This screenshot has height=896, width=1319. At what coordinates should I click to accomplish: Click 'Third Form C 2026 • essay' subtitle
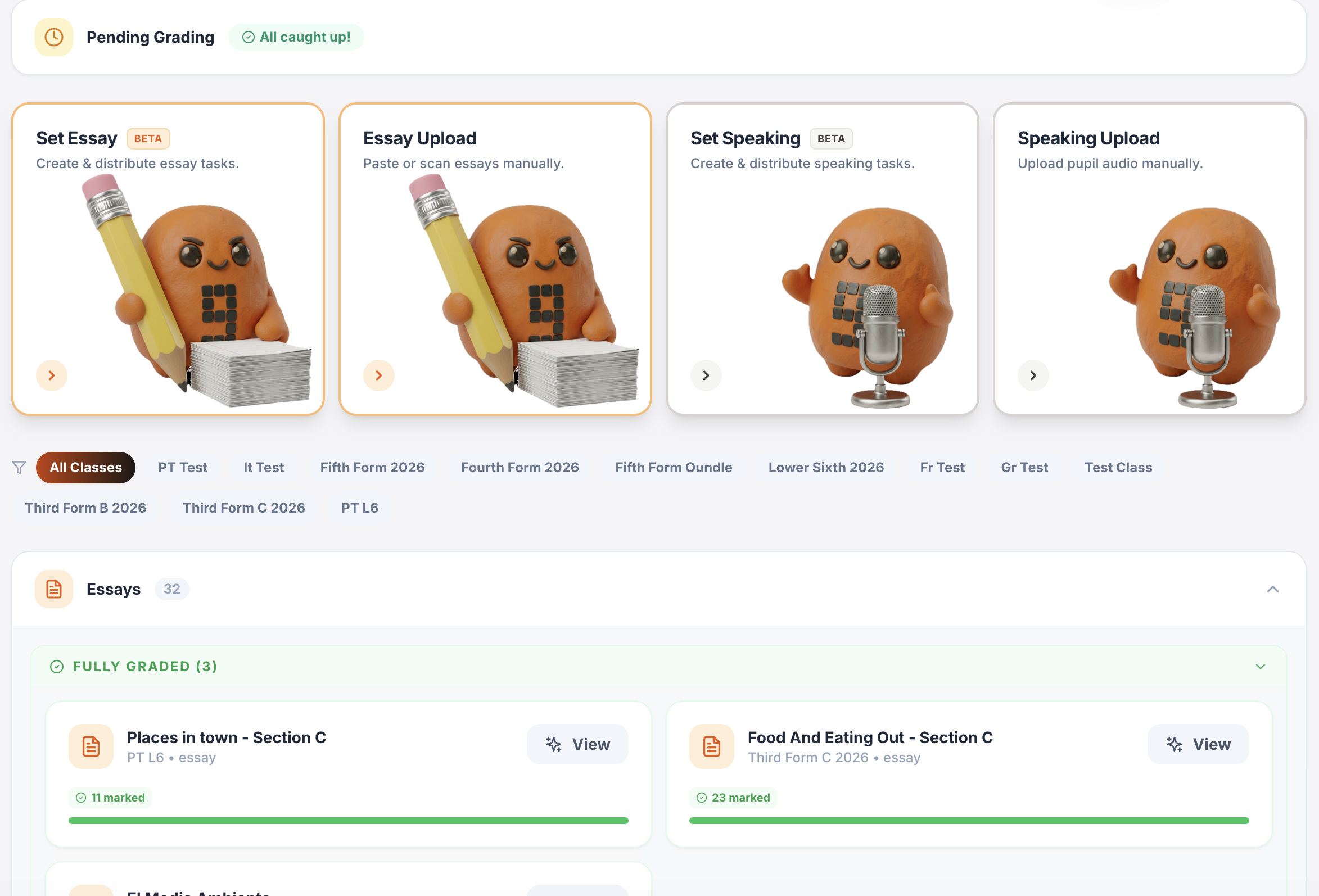(834, 758)
